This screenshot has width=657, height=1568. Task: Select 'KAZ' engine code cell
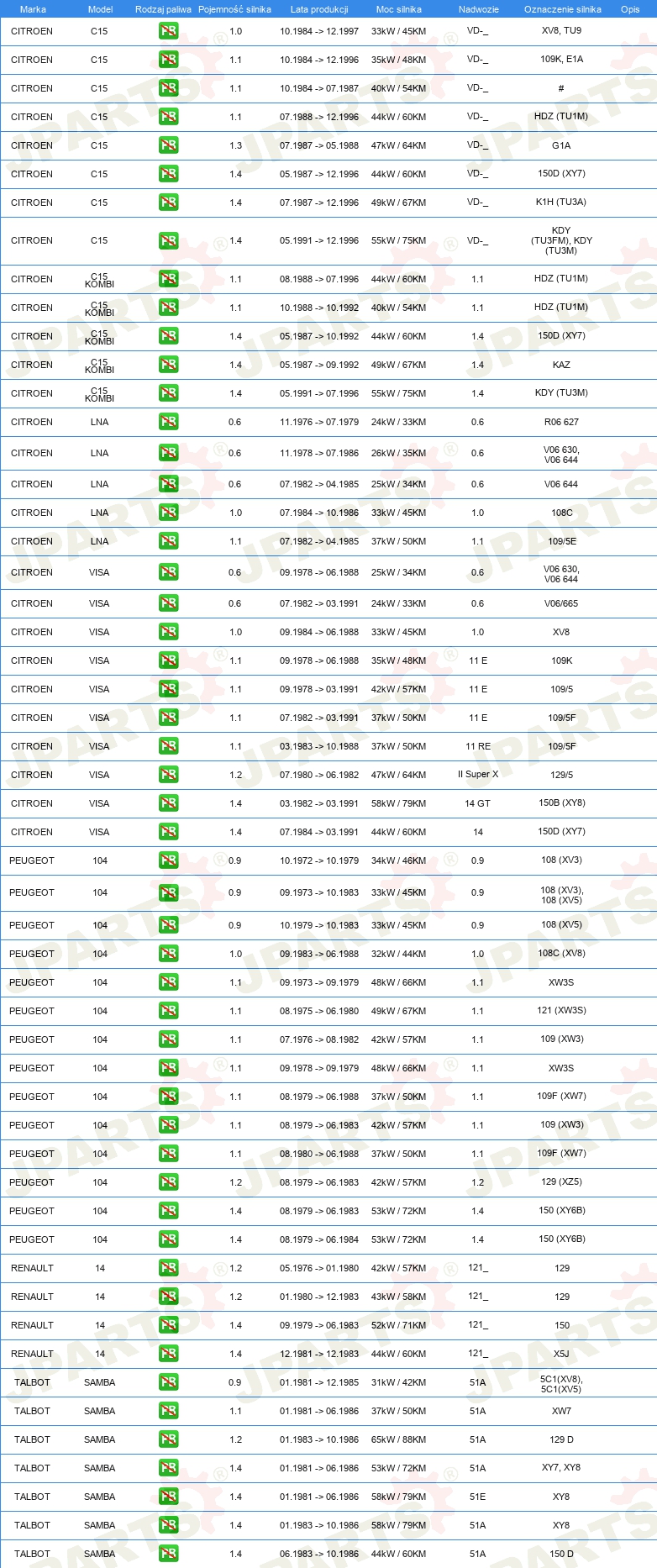(x=561, y=365)
